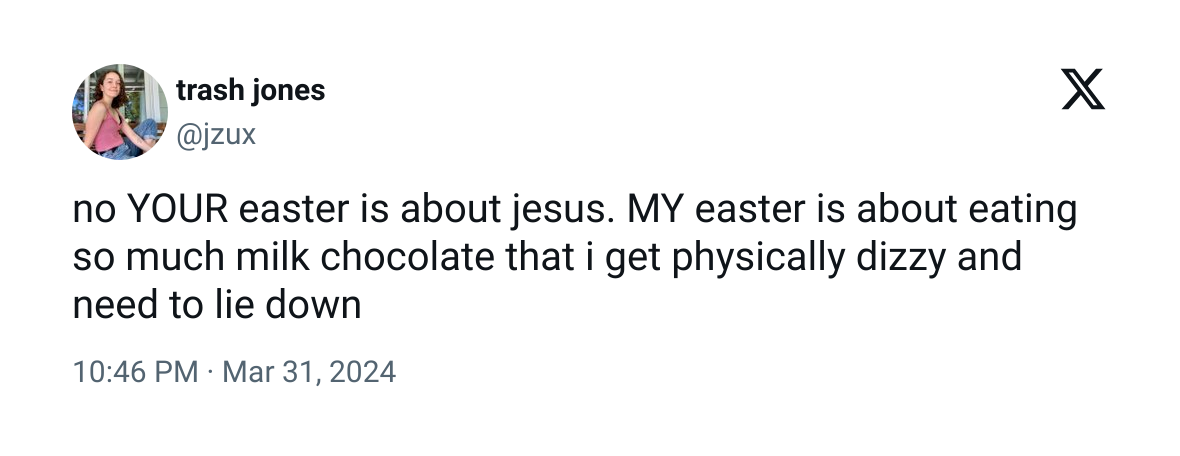The height and width of the screenshot is (456, 1180).
Task: Click the X logo icon
Action: (1082, 93)
